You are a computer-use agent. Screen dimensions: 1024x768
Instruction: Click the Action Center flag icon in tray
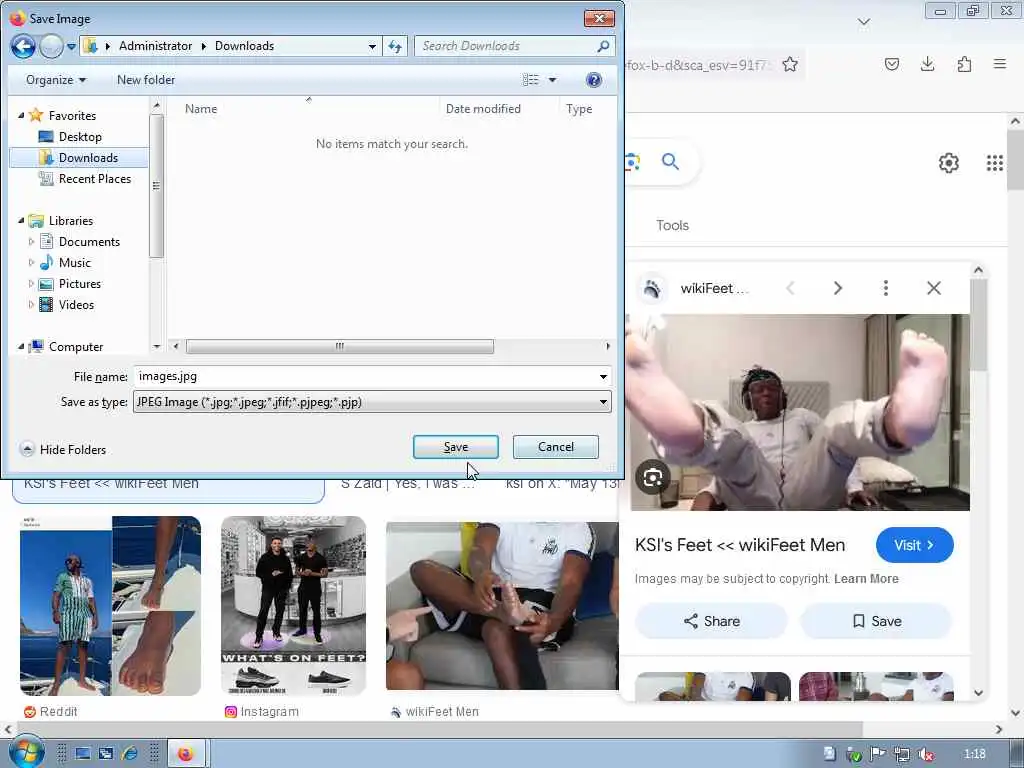pos(877,754)
